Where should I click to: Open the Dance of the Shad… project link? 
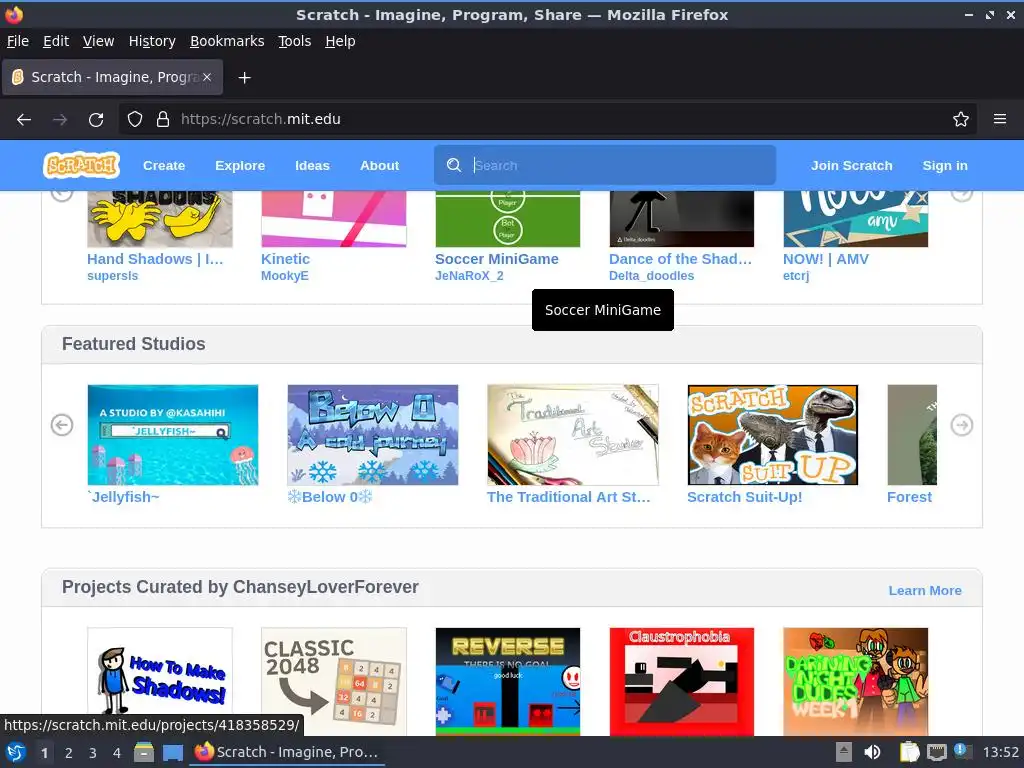tap(680, 259)
